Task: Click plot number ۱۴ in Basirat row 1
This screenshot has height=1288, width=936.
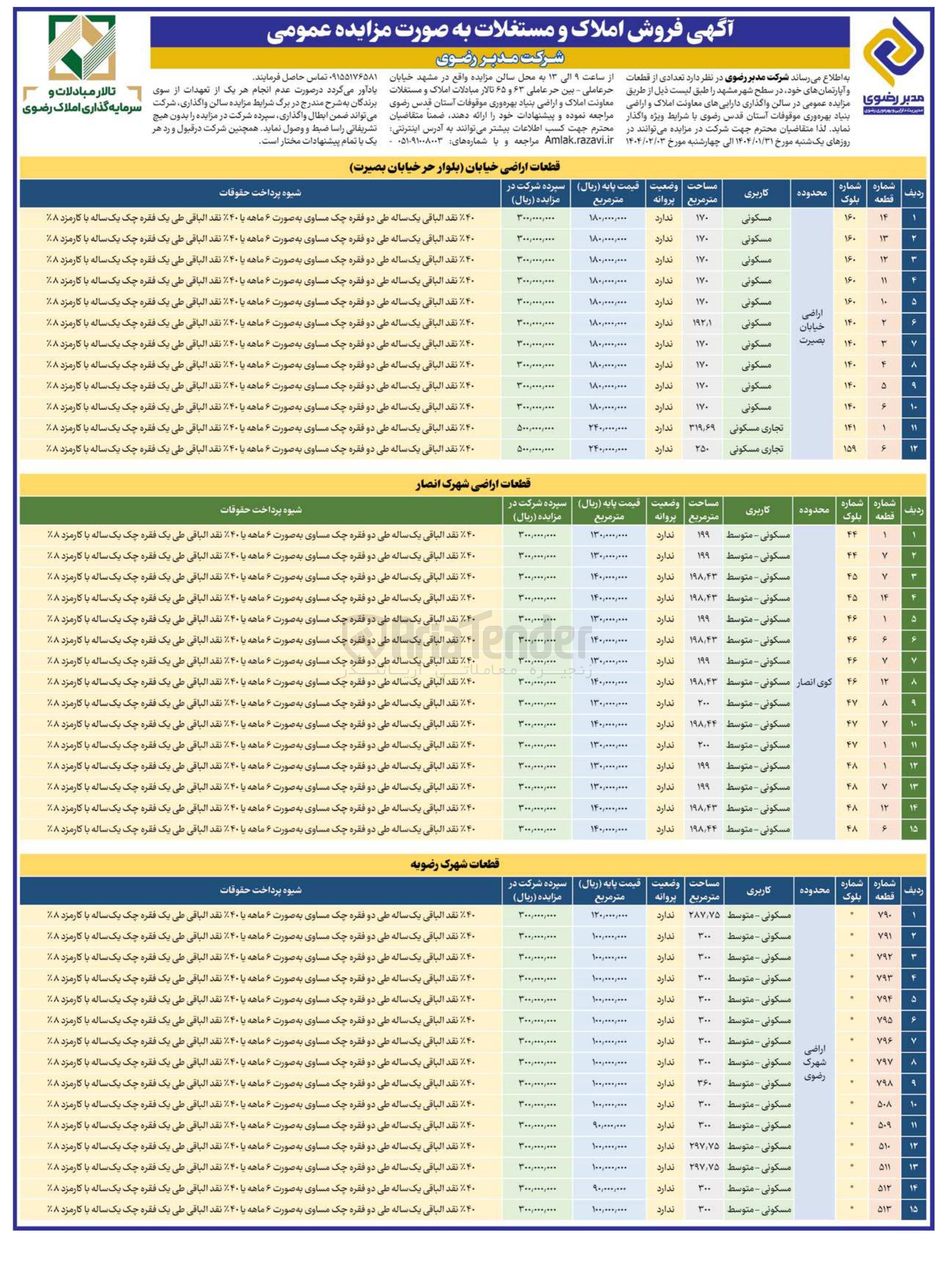Action: pyautogui.click(x=884, y=218)
